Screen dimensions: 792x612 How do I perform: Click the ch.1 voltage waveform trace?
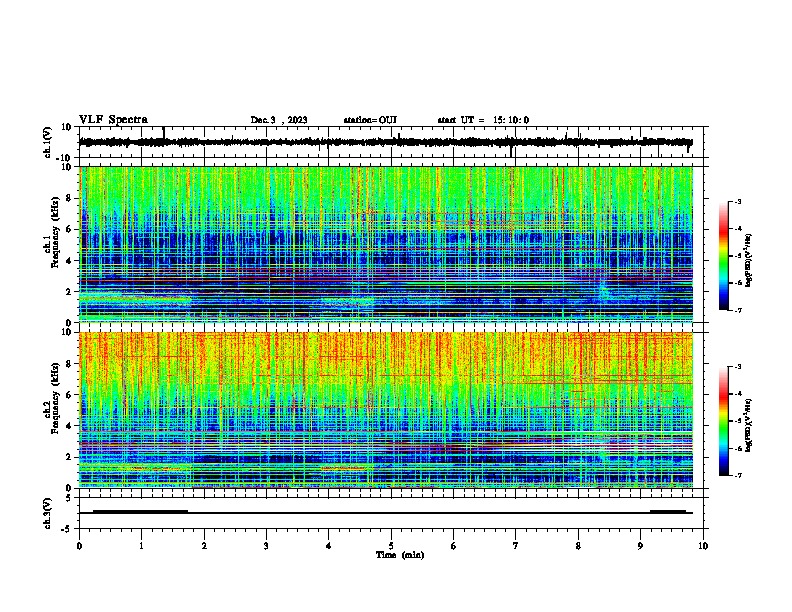tap(386, 142)
